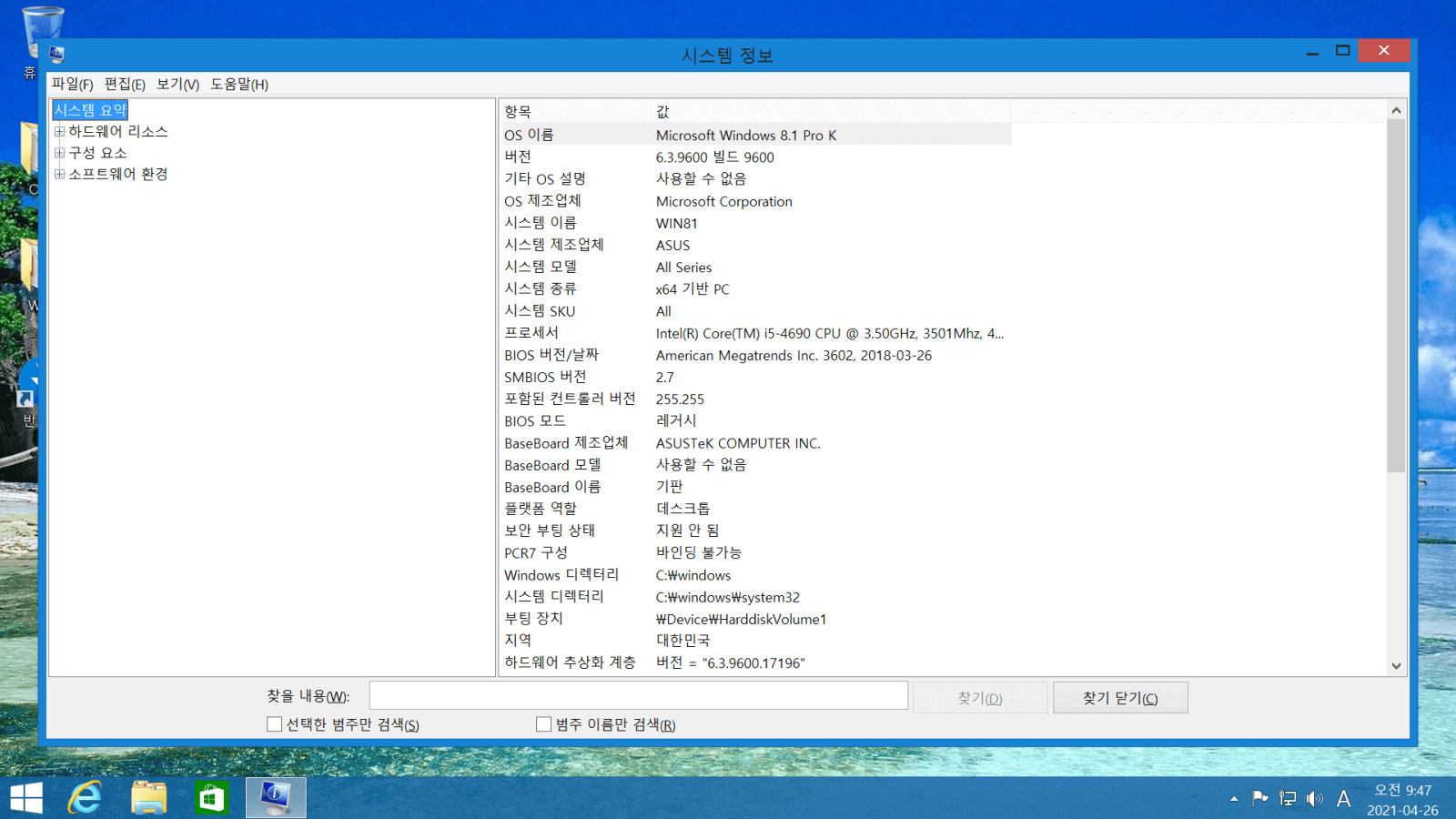Expand the 구성 요소 tree node
Viewport: 1456px width, 819px height.
59,153
